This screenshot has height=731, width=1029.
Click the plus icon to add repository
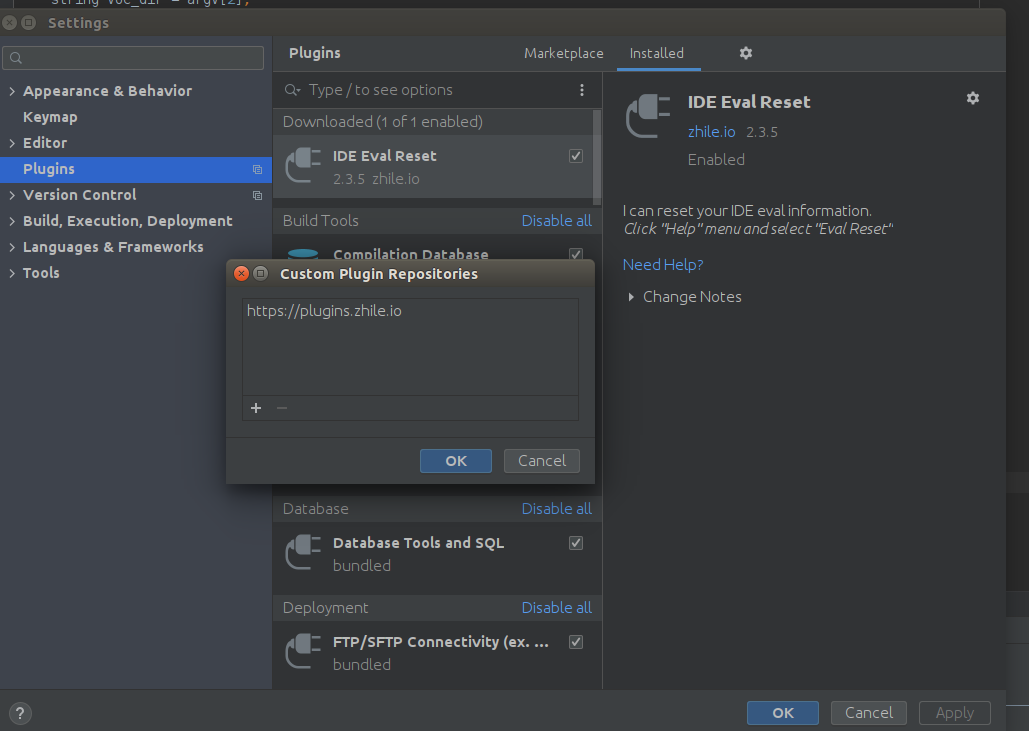[256, 408]
